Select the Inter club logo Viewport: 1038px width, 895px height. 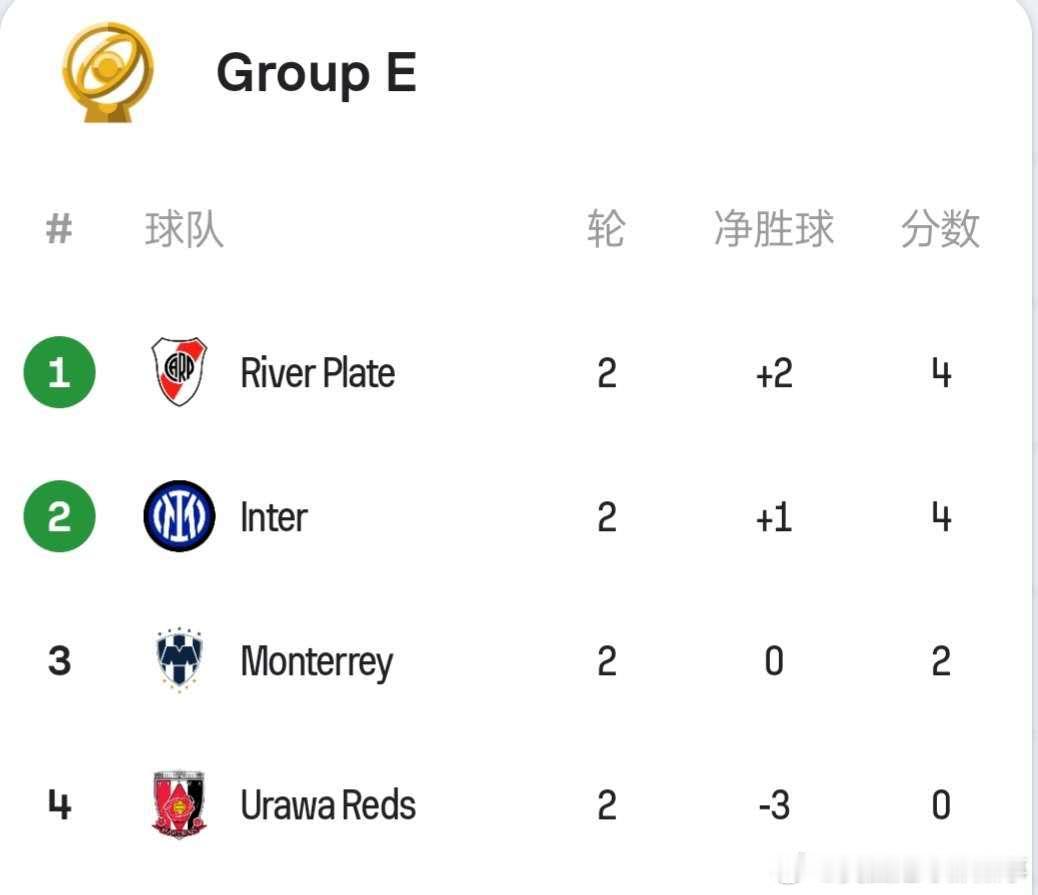[x=179, y=516]
